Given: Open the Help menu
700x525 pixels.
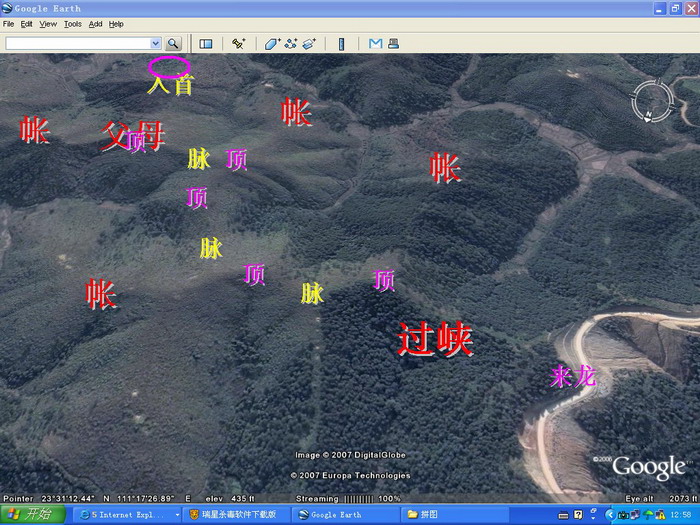Looking at the screenshot, I should [x=116, y=24].
